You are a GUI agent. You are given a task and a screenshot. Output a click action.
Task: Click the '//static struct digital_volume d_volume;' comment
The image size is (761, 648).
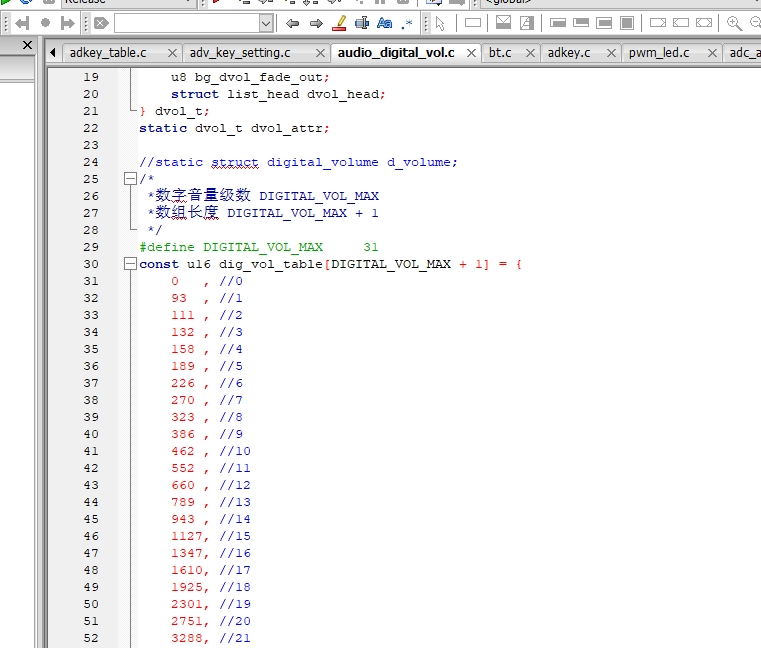(298, 162)
